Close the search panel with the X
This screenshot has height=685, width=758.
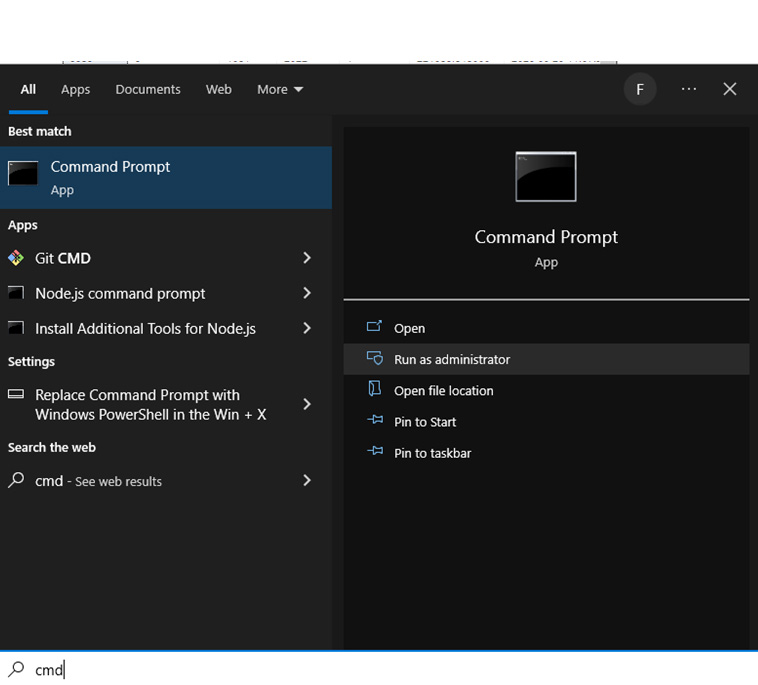(x=729, y=89)
